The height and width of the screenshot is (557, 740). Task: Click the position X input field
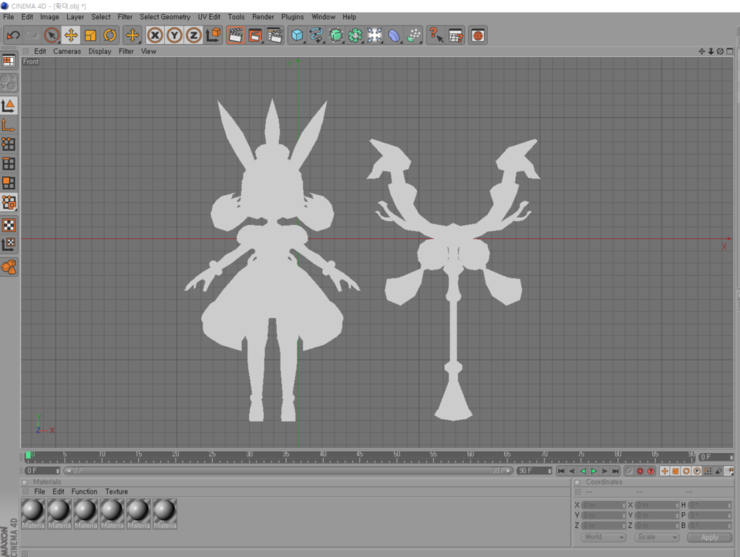click(604, 505)
